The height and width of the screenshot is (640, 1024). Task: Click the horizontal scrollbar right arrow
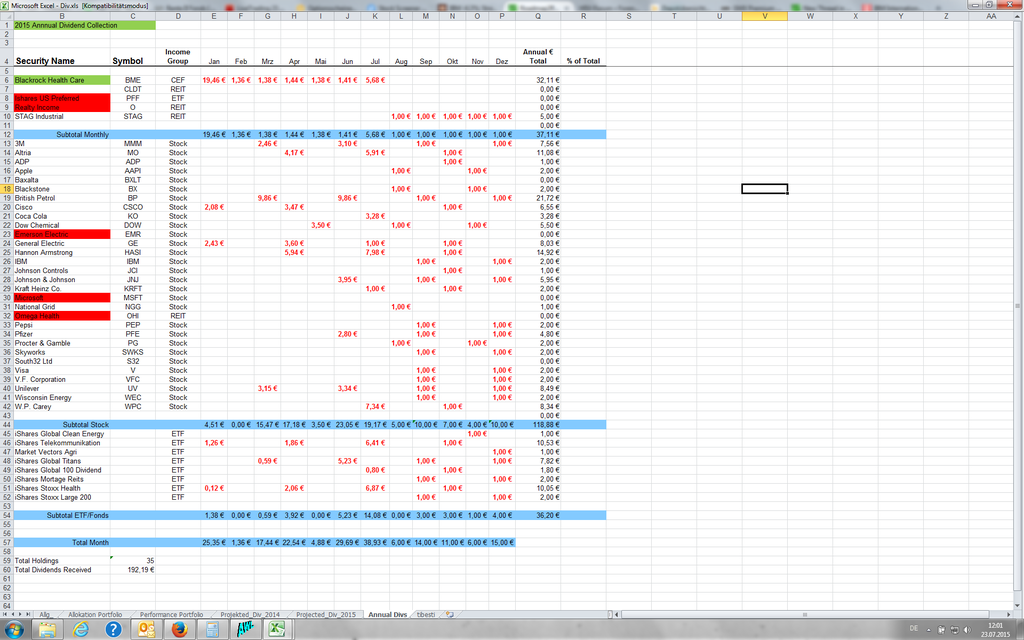tap(1008, 615)
